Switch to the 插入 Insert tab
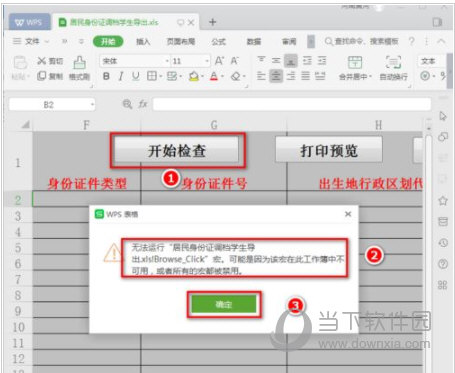 (143, 42)
